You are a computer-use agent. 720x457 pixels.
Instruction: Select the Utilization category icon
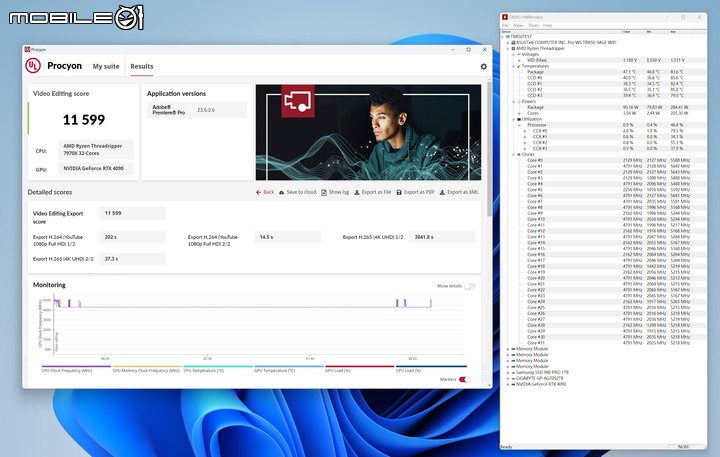519,119
